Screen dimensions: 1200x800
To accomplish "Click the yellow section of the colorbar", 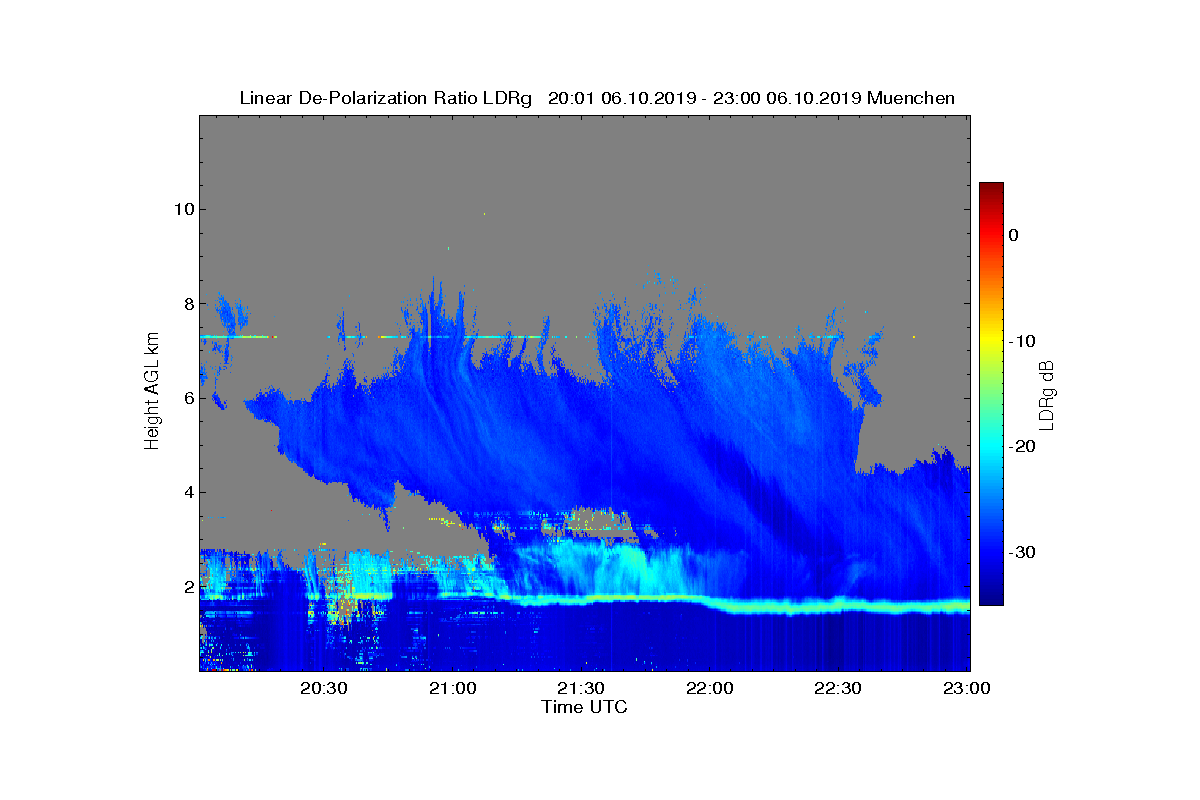I will [991, 336].
